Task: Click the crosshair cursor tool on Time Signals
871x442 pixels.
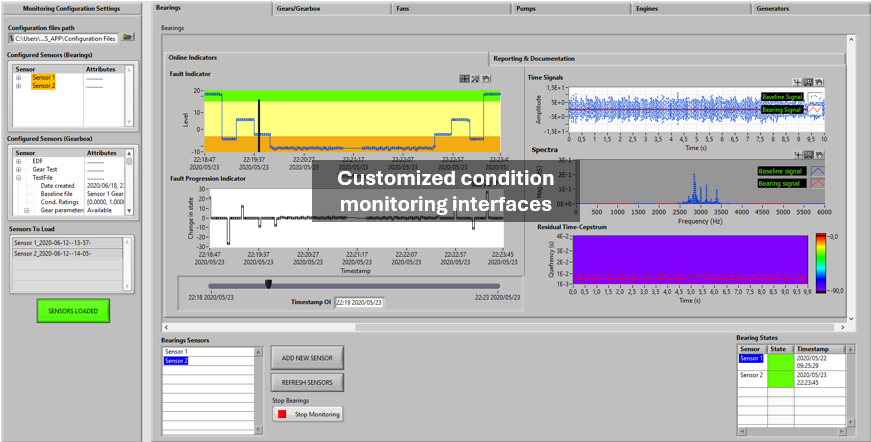Action: [797, 82]
